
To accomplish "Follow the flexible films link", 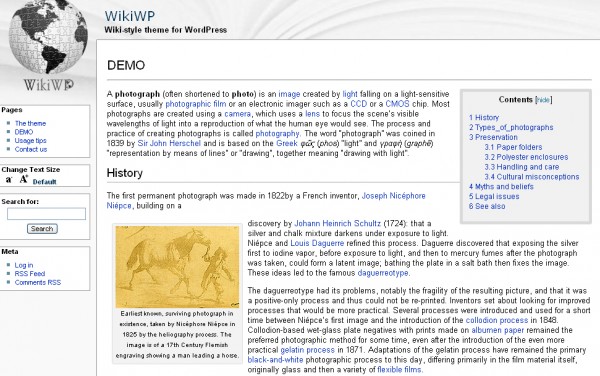I will coord(399,370).
